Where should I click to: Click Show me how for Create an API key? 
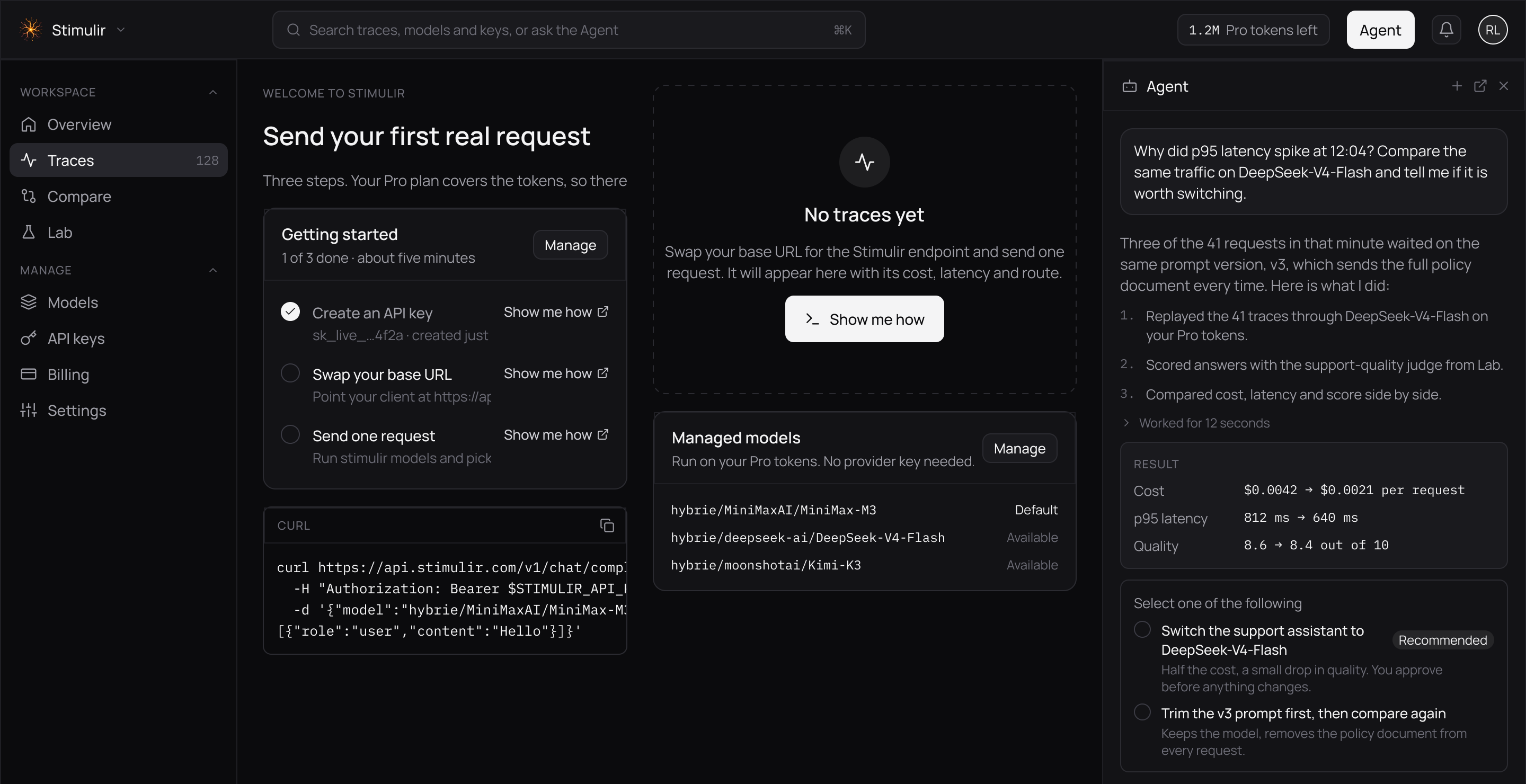[556, 312]
